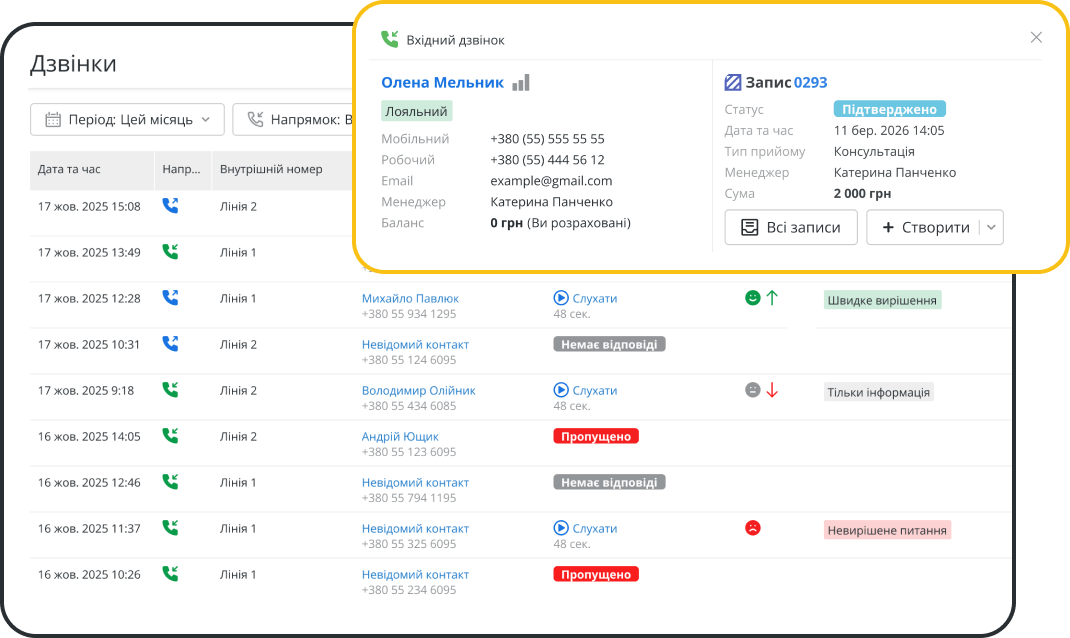This screenshot has height=638, width=1070.
Task: Click the Консультація appointment type value
Action: click(x=874, y=151)
